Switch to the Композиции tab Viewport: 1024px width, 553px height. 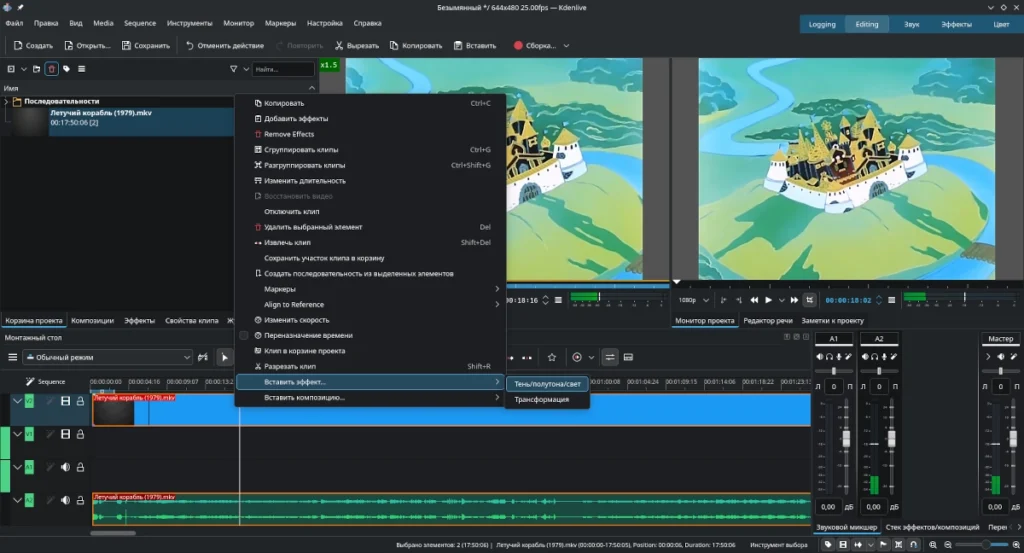pyautogui.click(x=92, y=321)
